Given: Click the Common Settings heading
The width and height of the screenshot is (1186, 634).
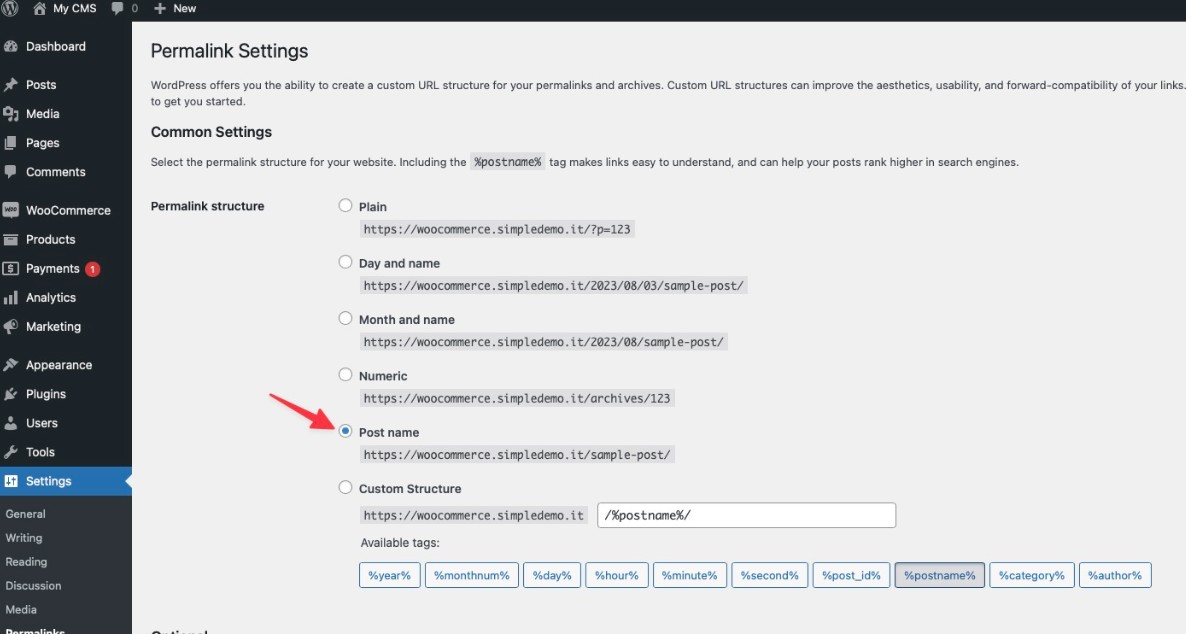Looking at the screenshot, I should pyautogui.click(x=211, y=132).
